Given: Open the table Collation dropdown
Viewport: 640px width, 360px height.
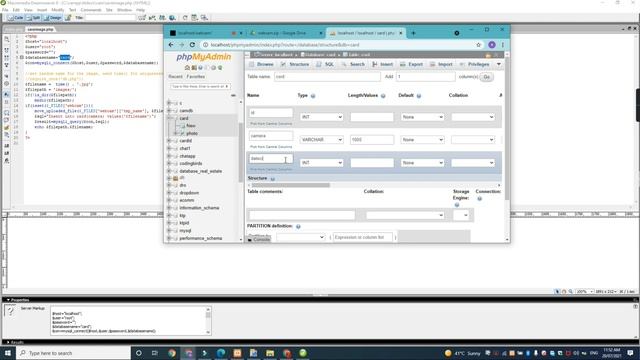Looking at the screenshot, I should coord(405,215).
